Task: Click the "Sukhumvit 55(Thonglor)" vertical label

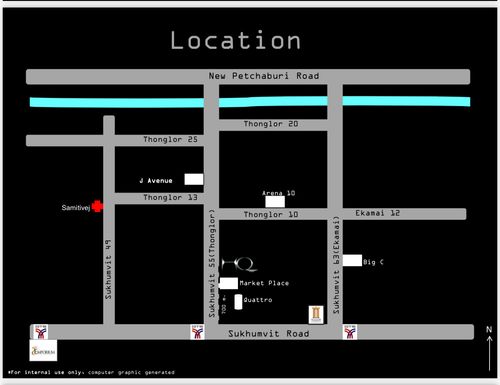Action: pyautogui.click(x=212, y=263)
